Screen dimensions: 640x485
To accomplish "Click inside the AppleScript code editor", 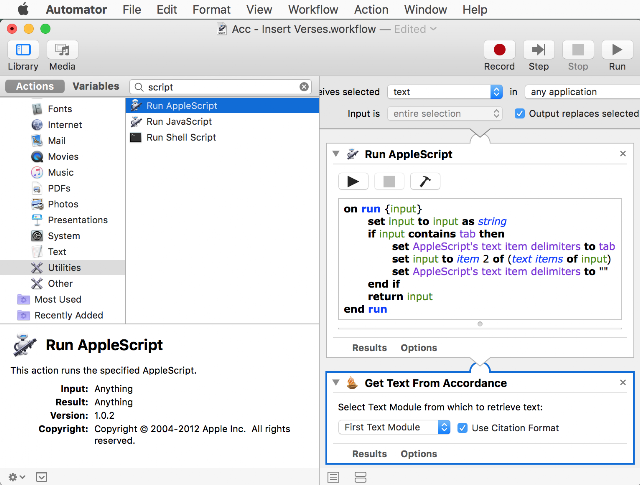I will pos(480,259).
